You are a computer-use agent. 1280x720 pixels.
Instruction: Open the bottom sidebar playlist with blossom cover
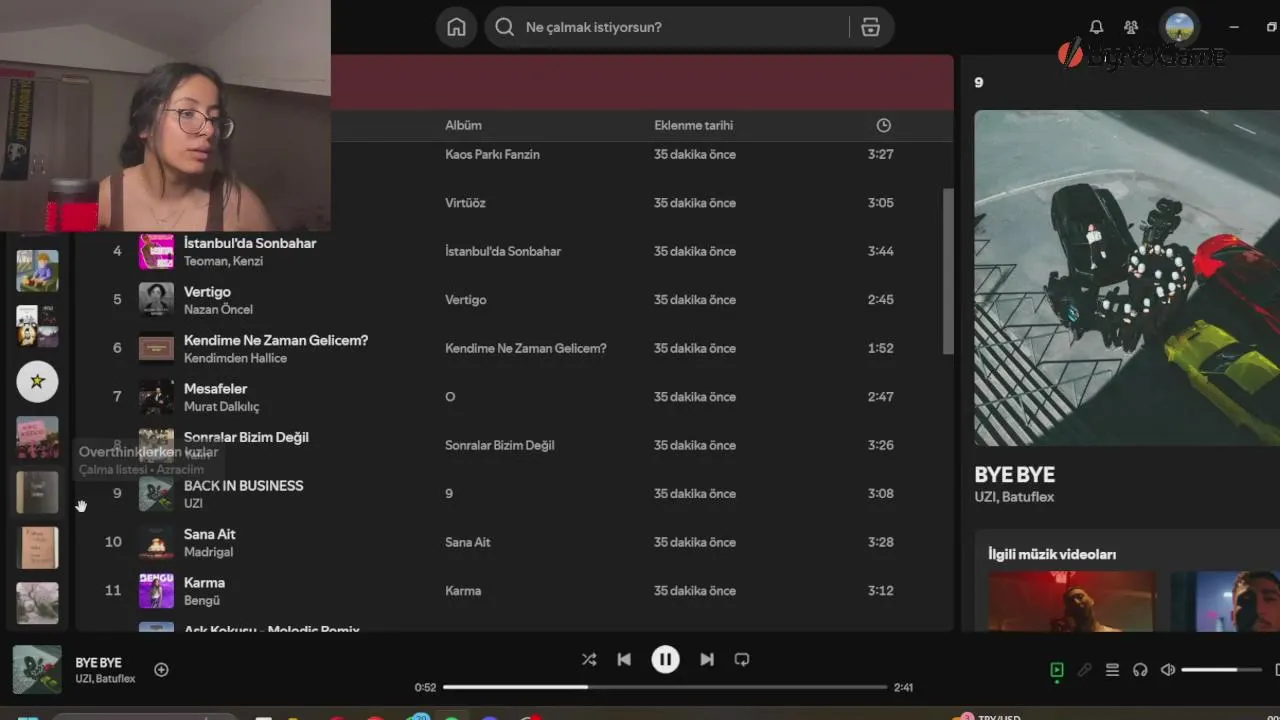pos(37,603)
